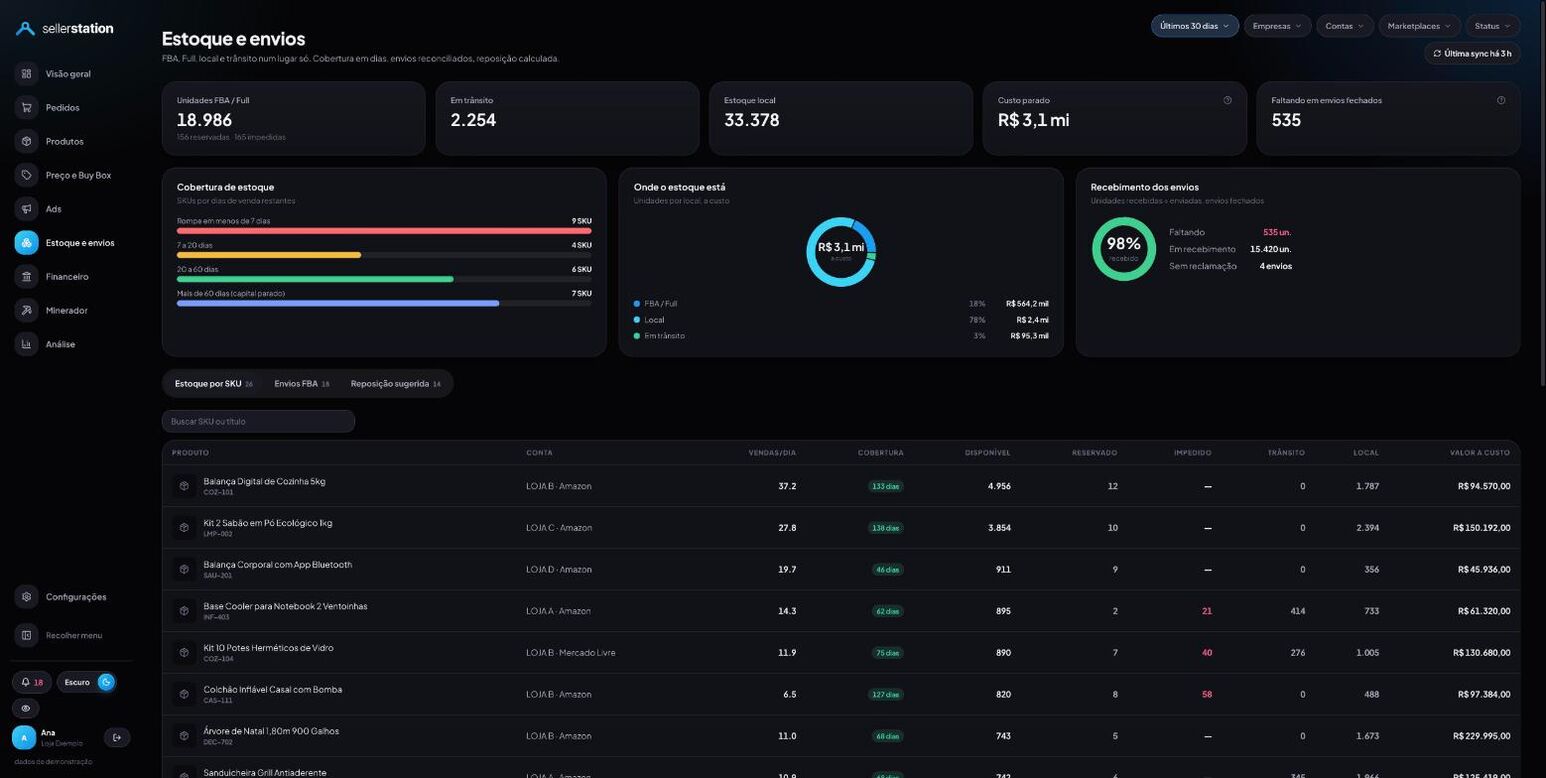The width and height of the screenshot is (1546, 778).
Task: Click info icon on Faltando em envios fechados
Action: tap(1501, 100)
